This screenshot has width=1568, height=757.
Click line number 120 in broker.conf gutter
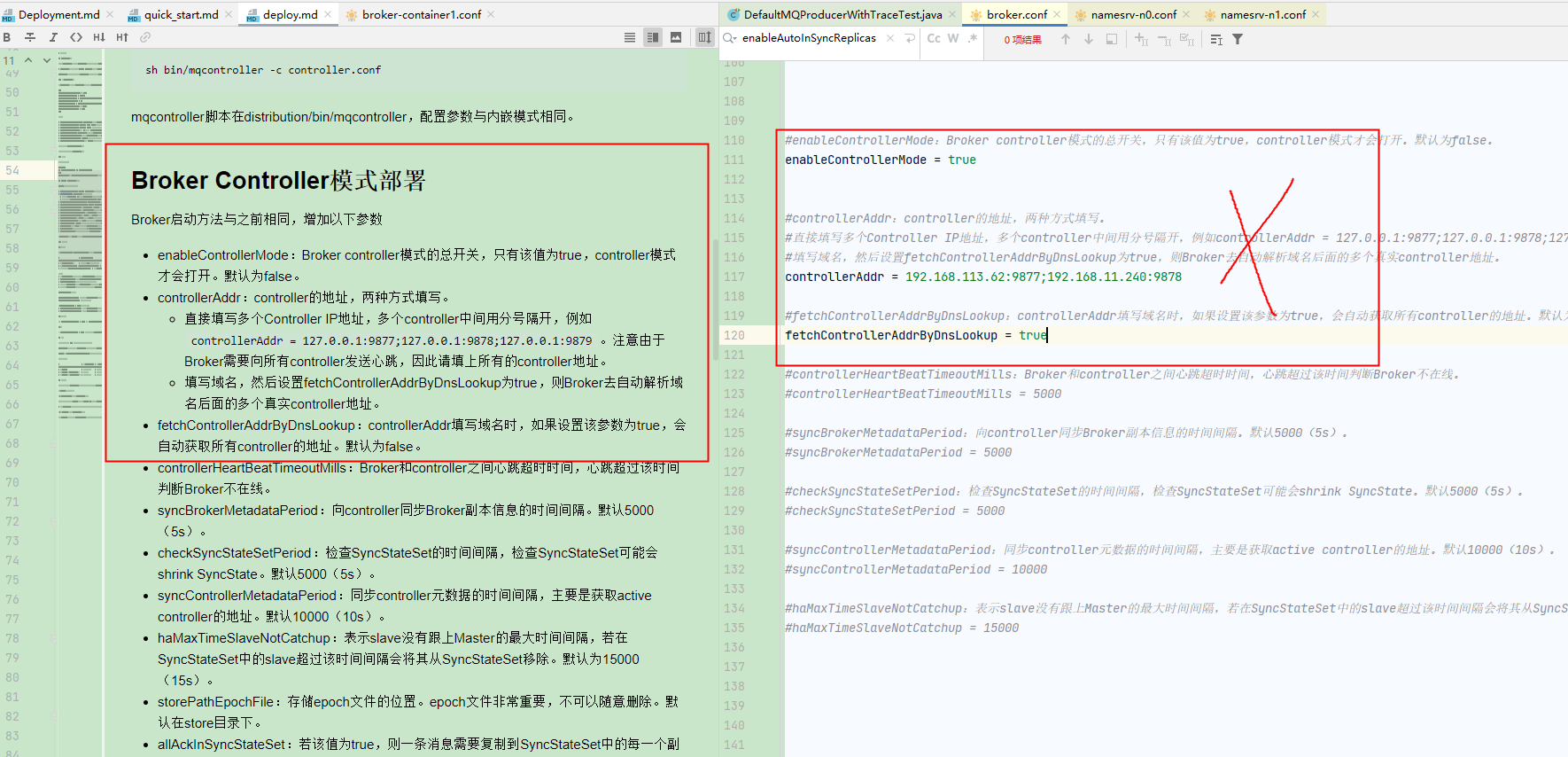734,335
